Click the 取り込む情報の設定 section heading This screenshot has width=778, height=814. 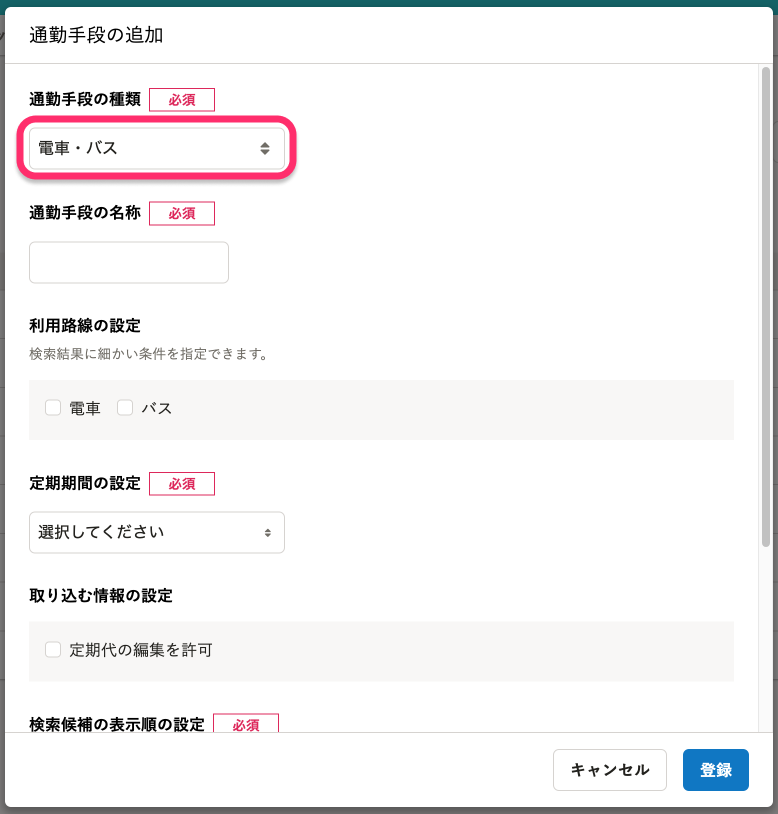[x=101, y=595]
